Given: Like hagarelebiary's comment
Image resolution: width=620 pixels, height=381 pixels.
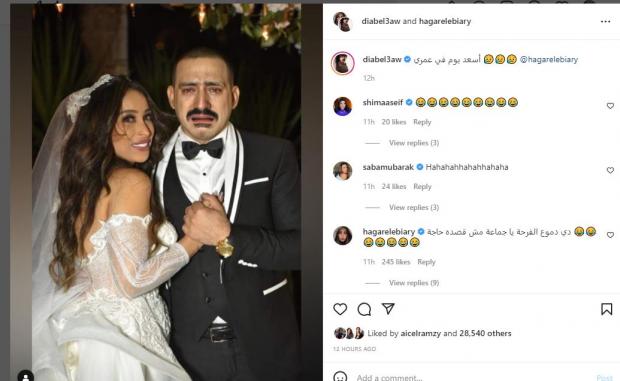Looking at the screenshot, I should (610, 235).
